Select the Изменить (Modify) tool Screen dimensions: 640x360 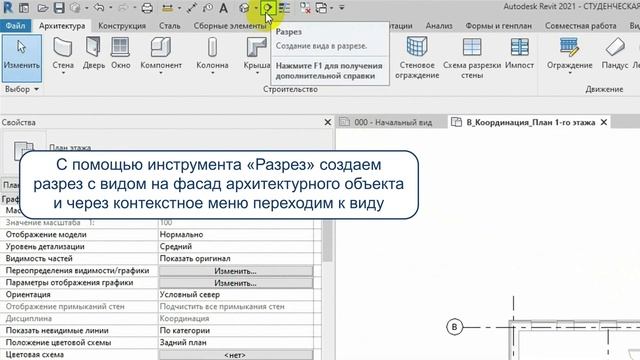[22, 58]
